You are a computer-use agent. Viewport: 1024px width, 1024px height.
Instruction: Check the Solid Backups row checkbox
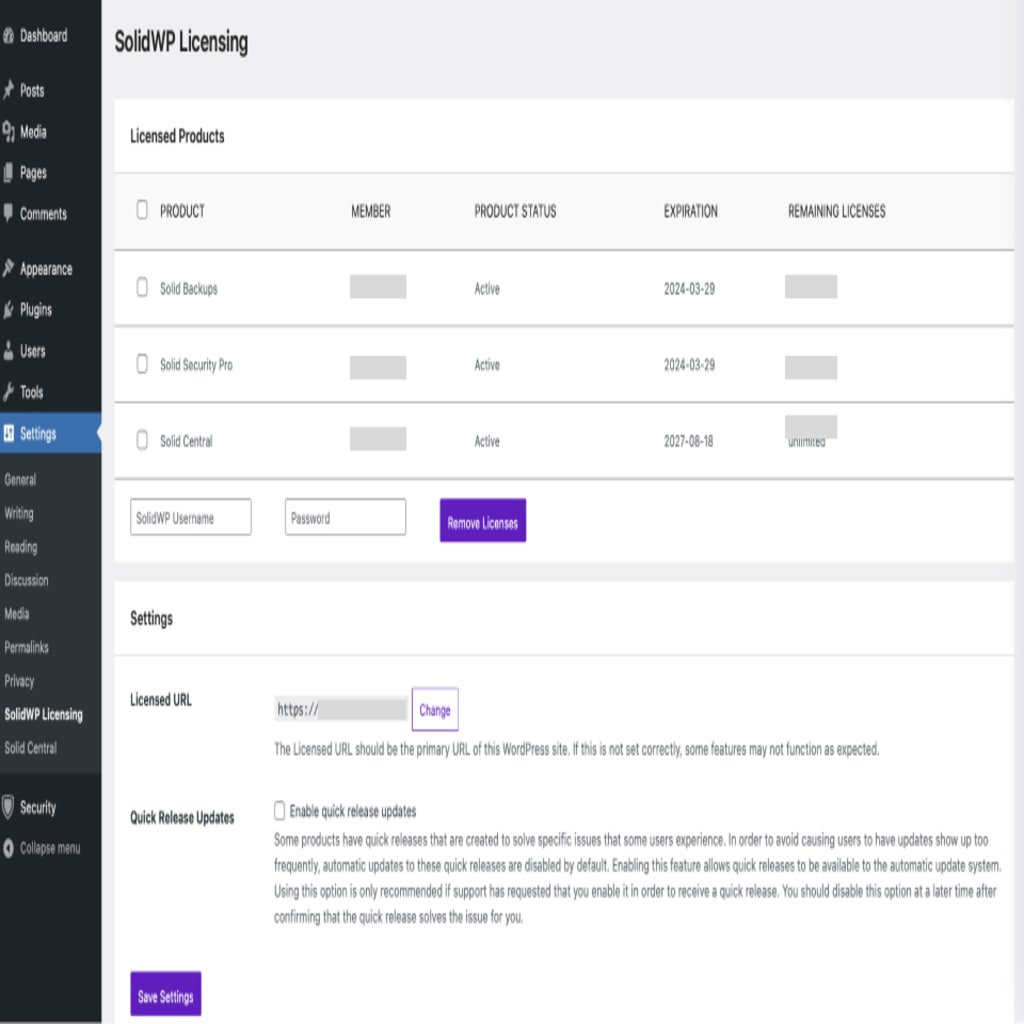142,287
